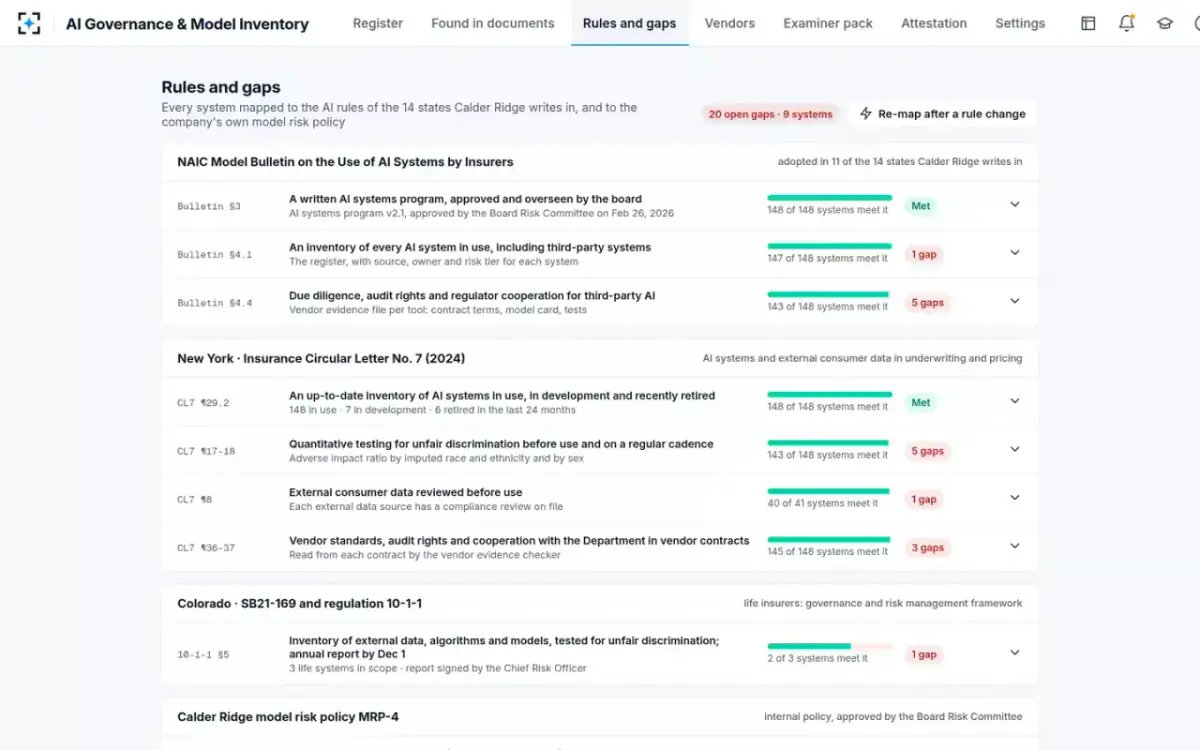Go to the Register tab

(x=378, y=23)
